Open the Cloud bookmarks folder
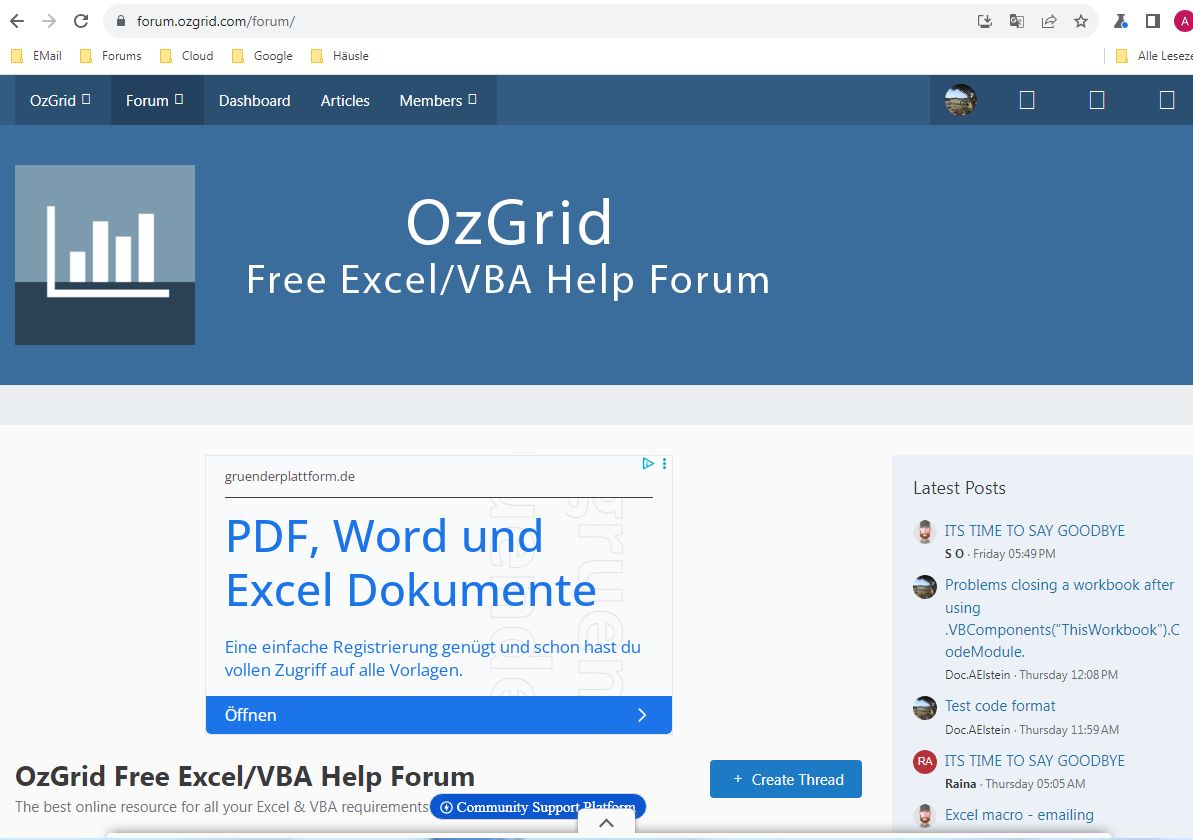This screenshot has height=840, width=1193. pos(186,56)
